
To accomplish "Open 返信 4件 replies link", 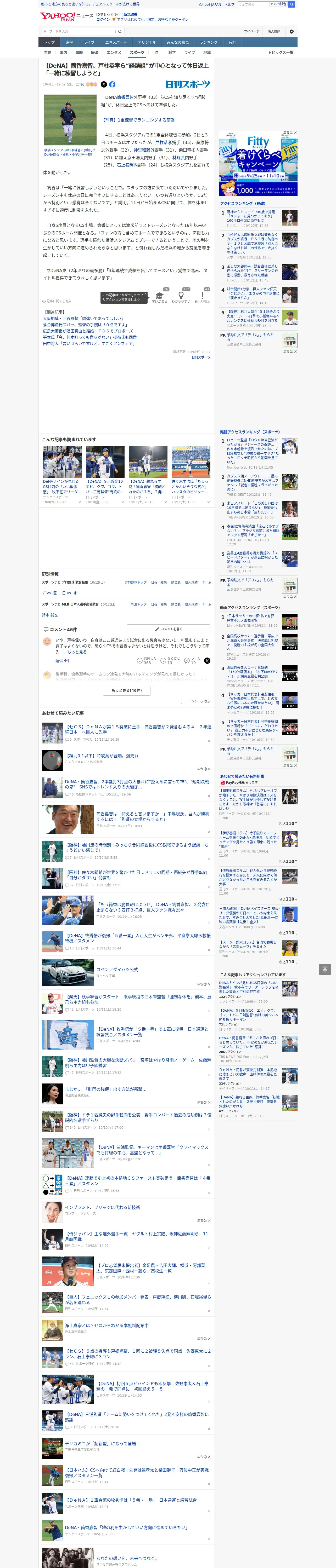I will pyautogui.click(x=62, y=660).
